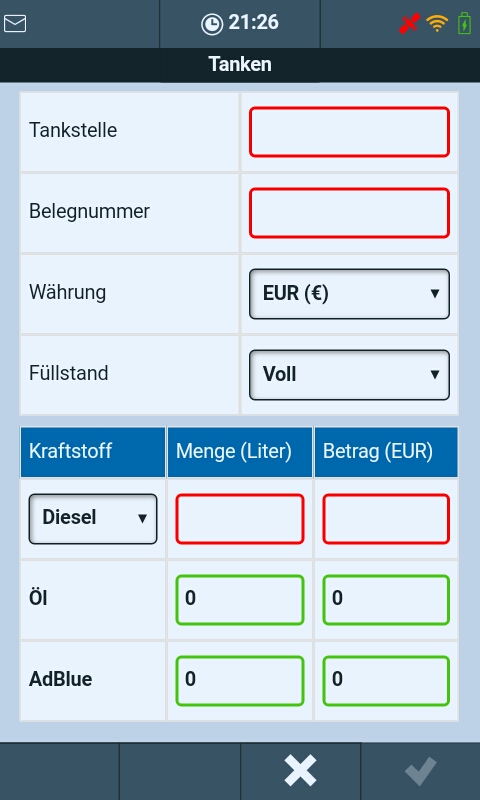
Task: Confirm entry with the checkmark icon
Action: click(x=421, y=770)
